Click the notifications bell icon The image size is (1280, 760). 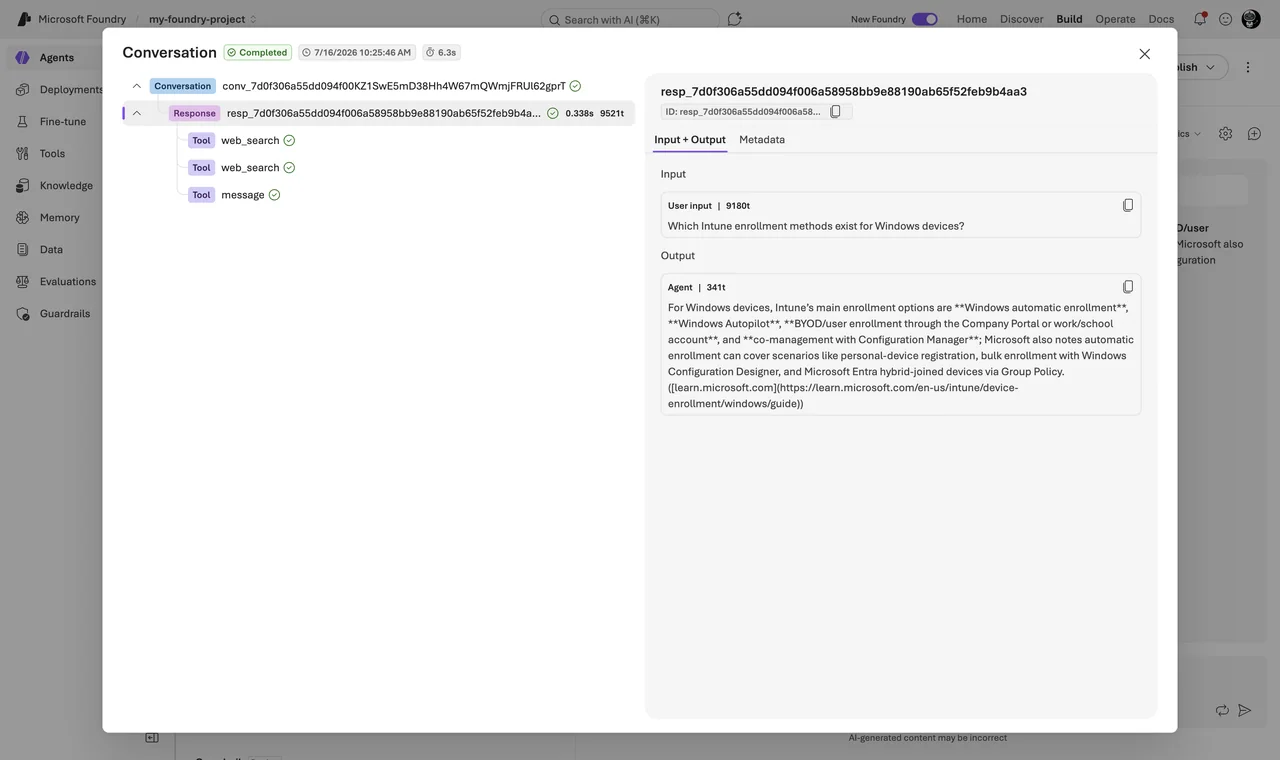coord(1199,19)
